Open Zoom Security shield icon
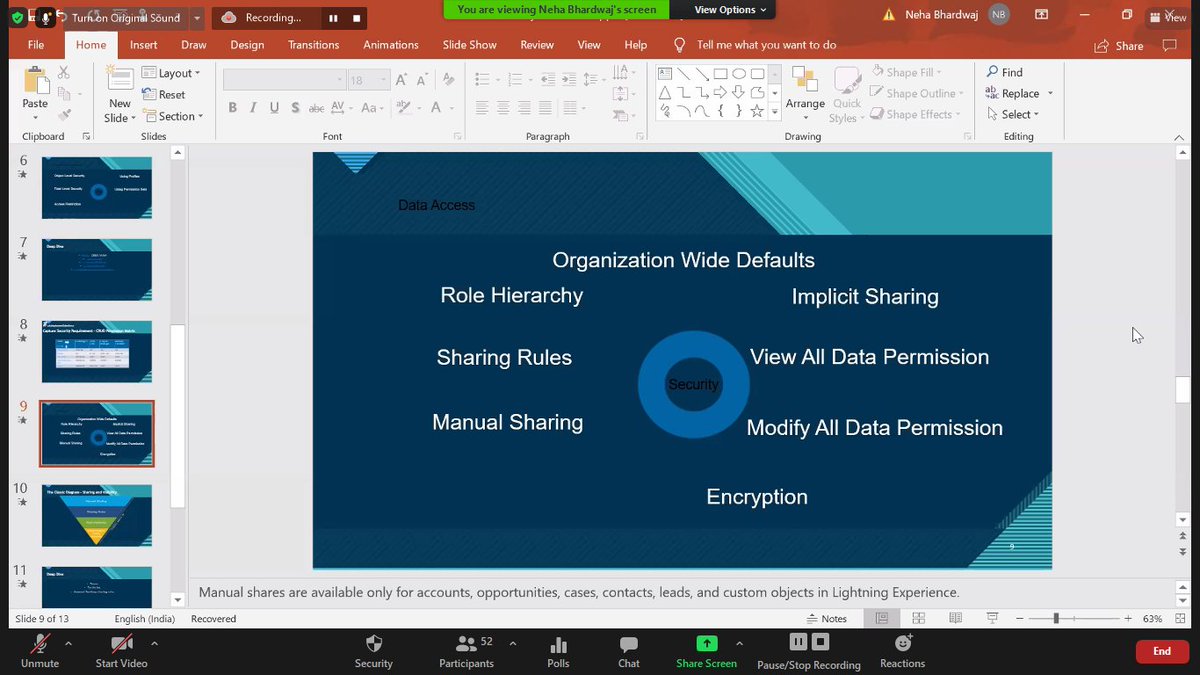The height and width of the screenshot is (675, 1200). click(x=374, y=650)
